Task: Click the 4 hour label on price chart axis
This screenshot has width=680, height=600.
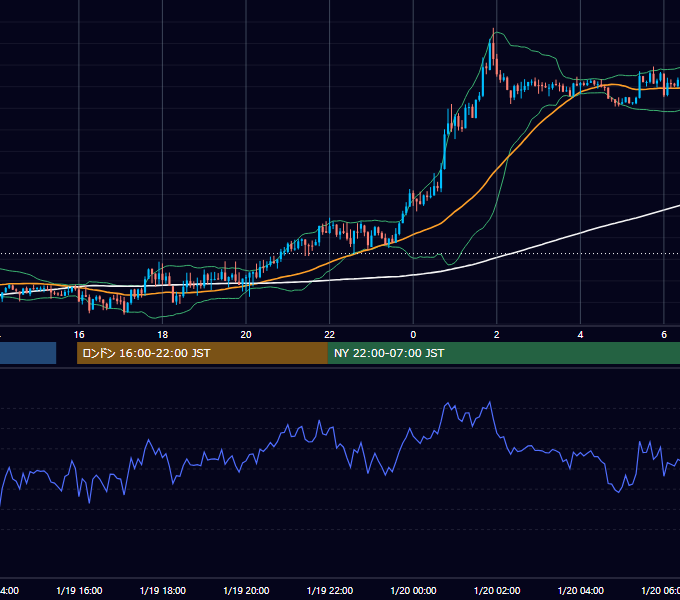Action: click(x=580, y=335)
